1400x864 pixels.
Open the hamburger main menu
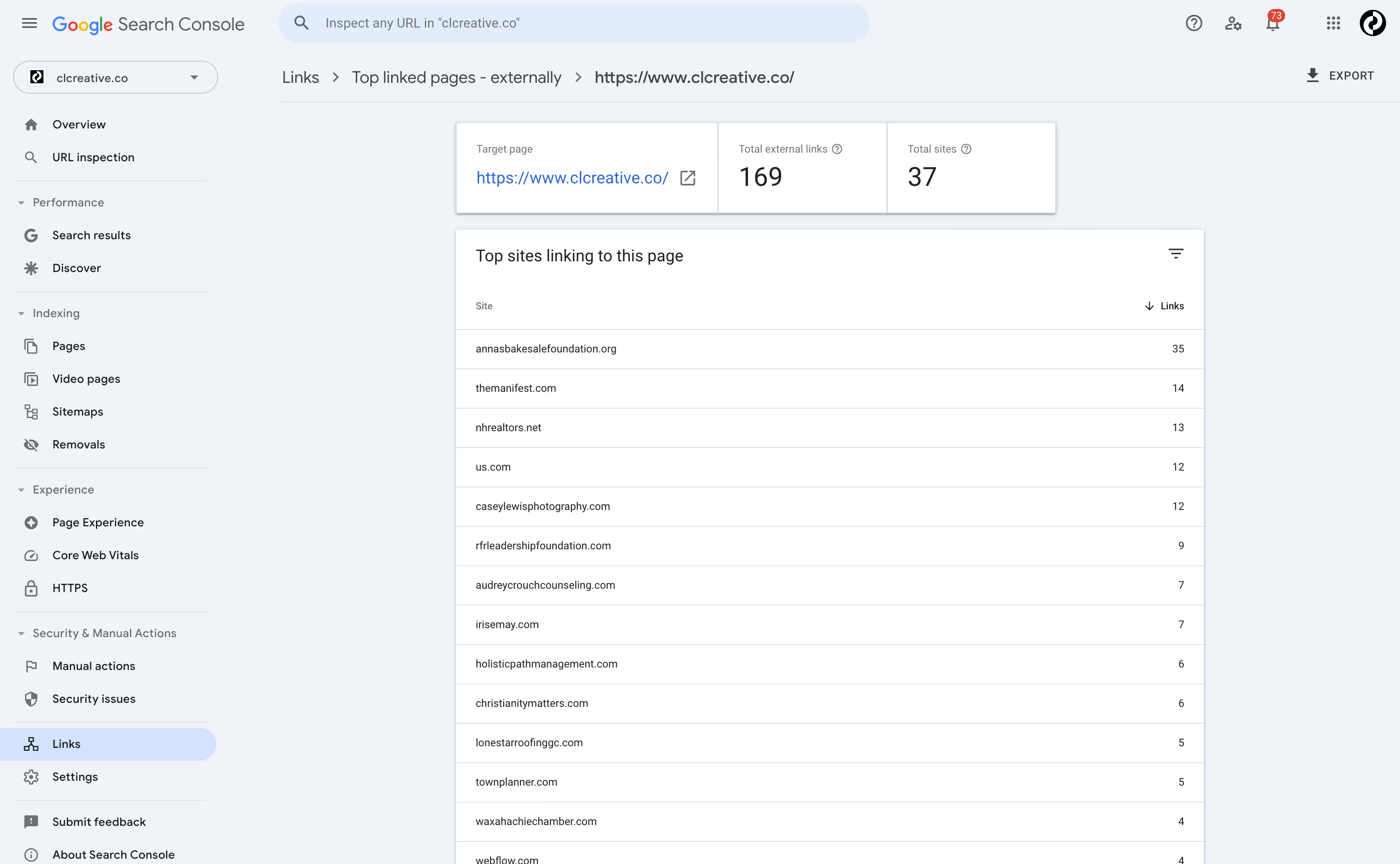coord(29,23)
